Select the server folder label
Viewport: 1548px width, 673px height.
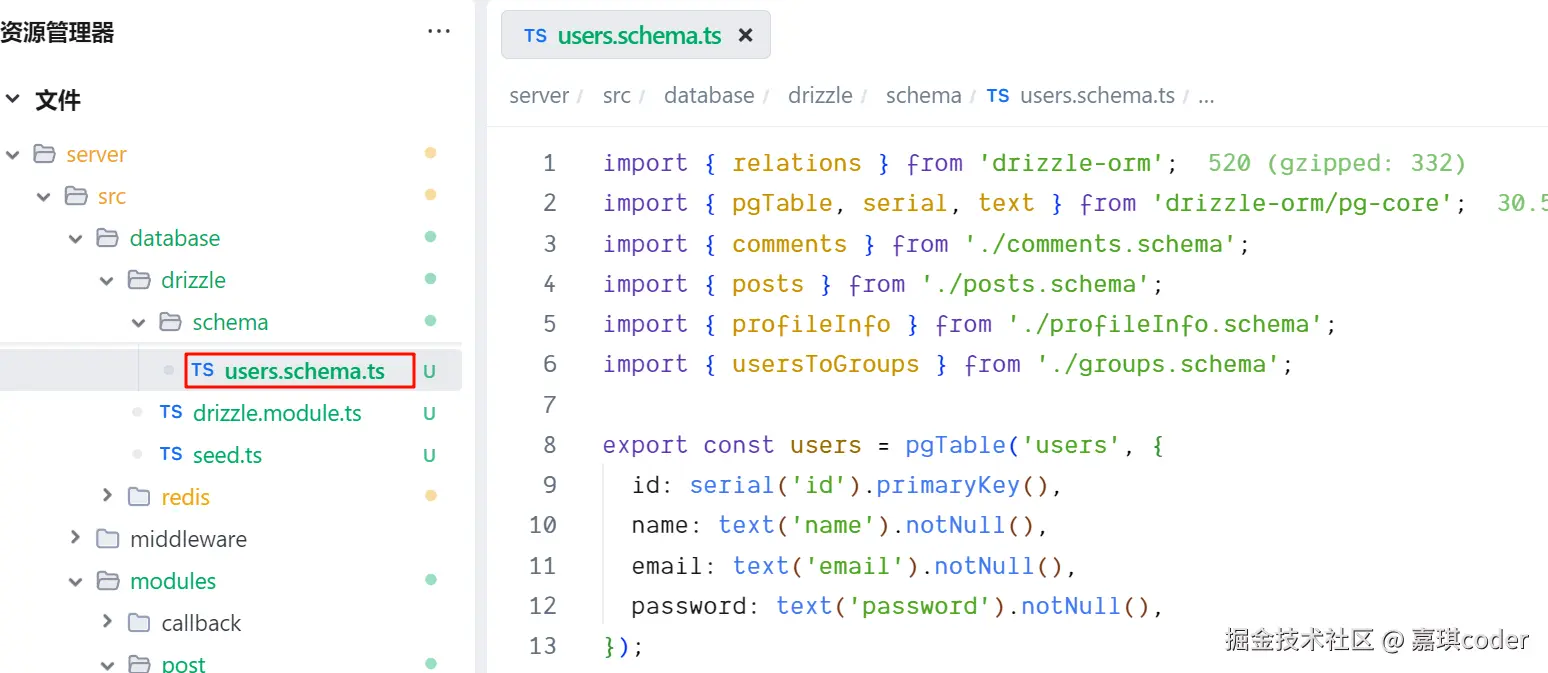coord(96,155)
